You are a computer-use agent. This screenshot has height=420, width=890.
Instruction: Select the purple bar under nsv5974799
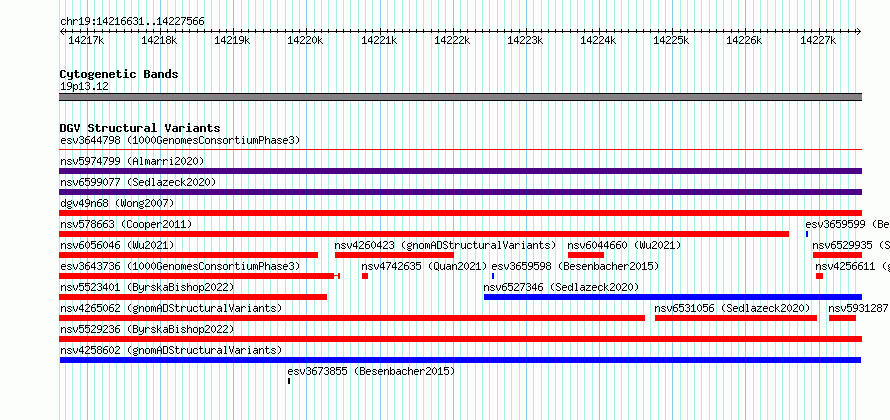tap(460, 171)
